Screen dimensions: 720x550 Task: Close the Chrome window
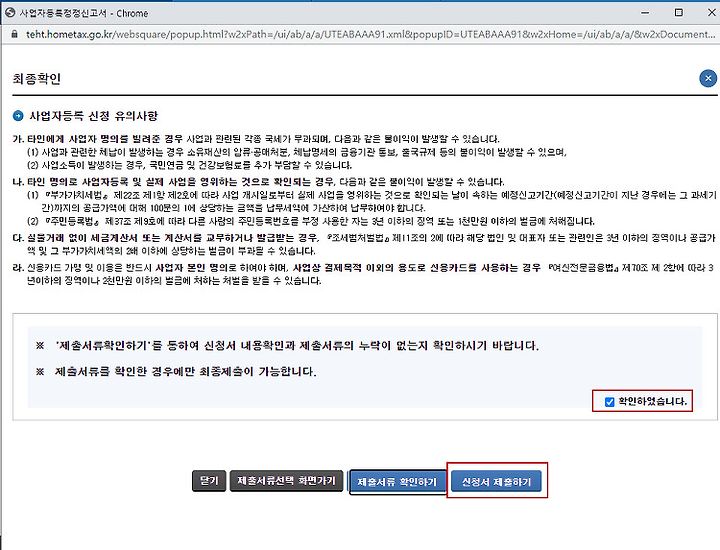coord(711,12)
